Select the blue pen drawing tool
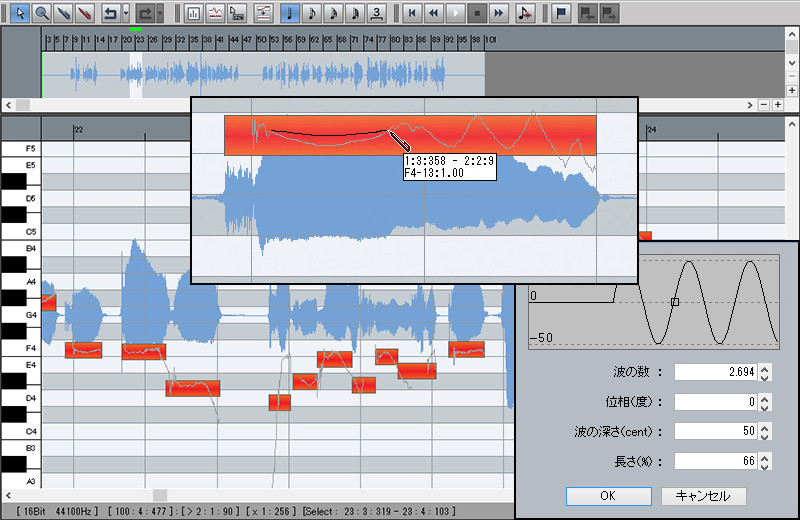This screenshot has width=800, height=520. 63,13
